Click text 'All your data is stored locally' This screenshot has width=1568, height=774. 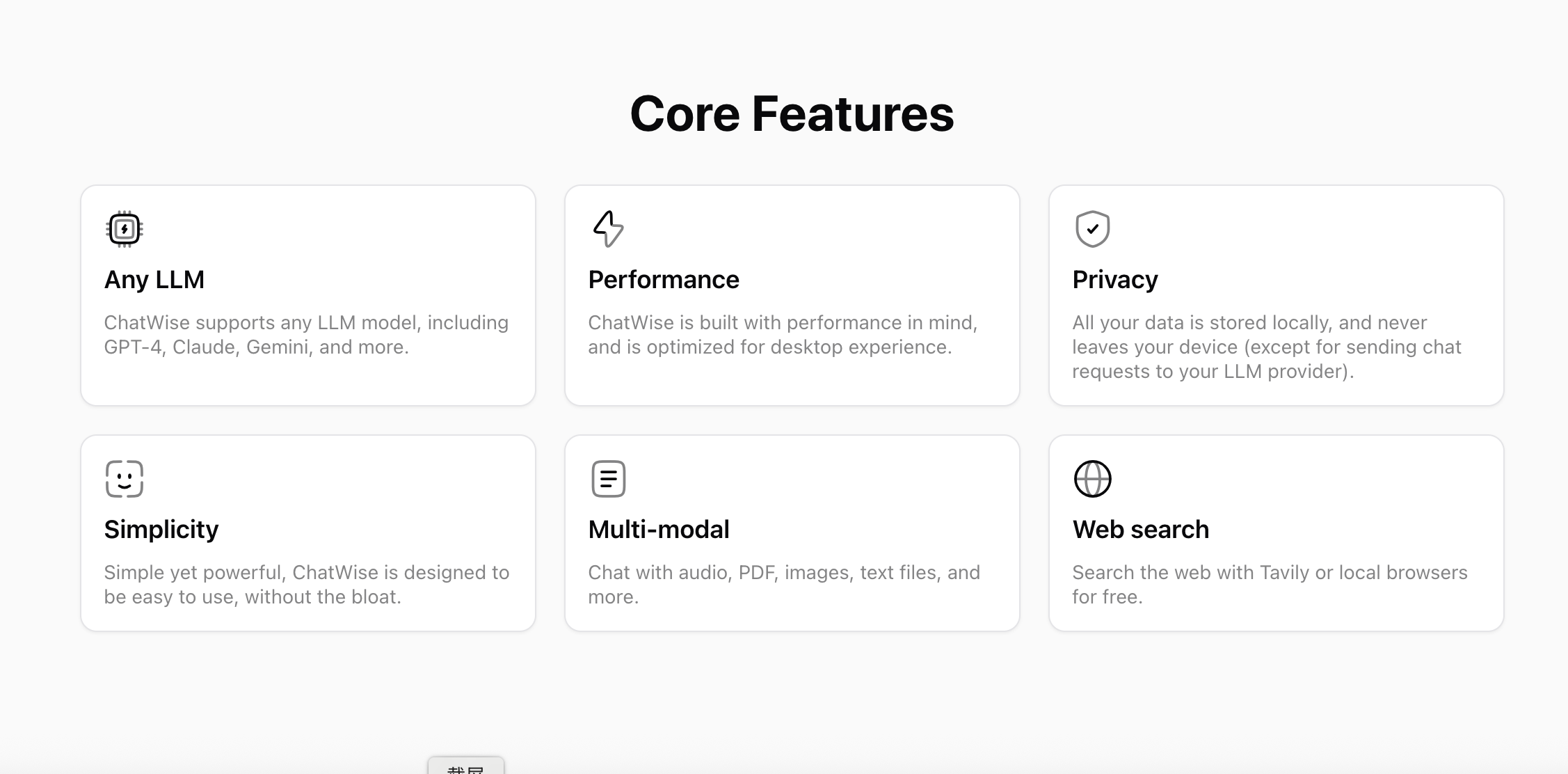point(1201,323)
